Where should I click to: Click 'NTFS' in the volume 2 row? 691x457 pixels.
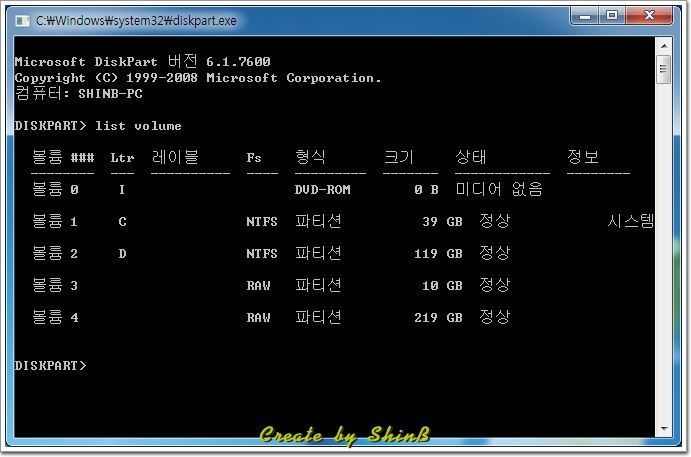(262, 254)
